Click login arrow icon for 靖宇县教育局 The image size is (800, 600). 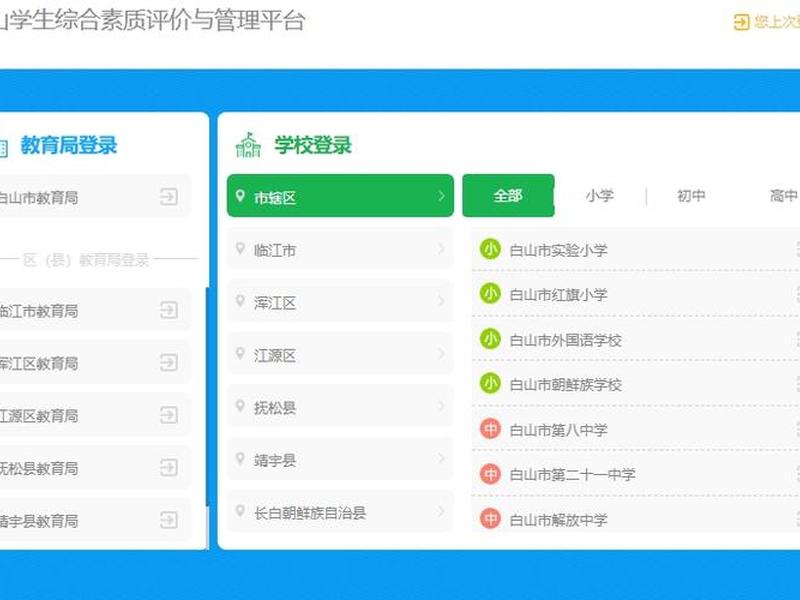[169, 520]
